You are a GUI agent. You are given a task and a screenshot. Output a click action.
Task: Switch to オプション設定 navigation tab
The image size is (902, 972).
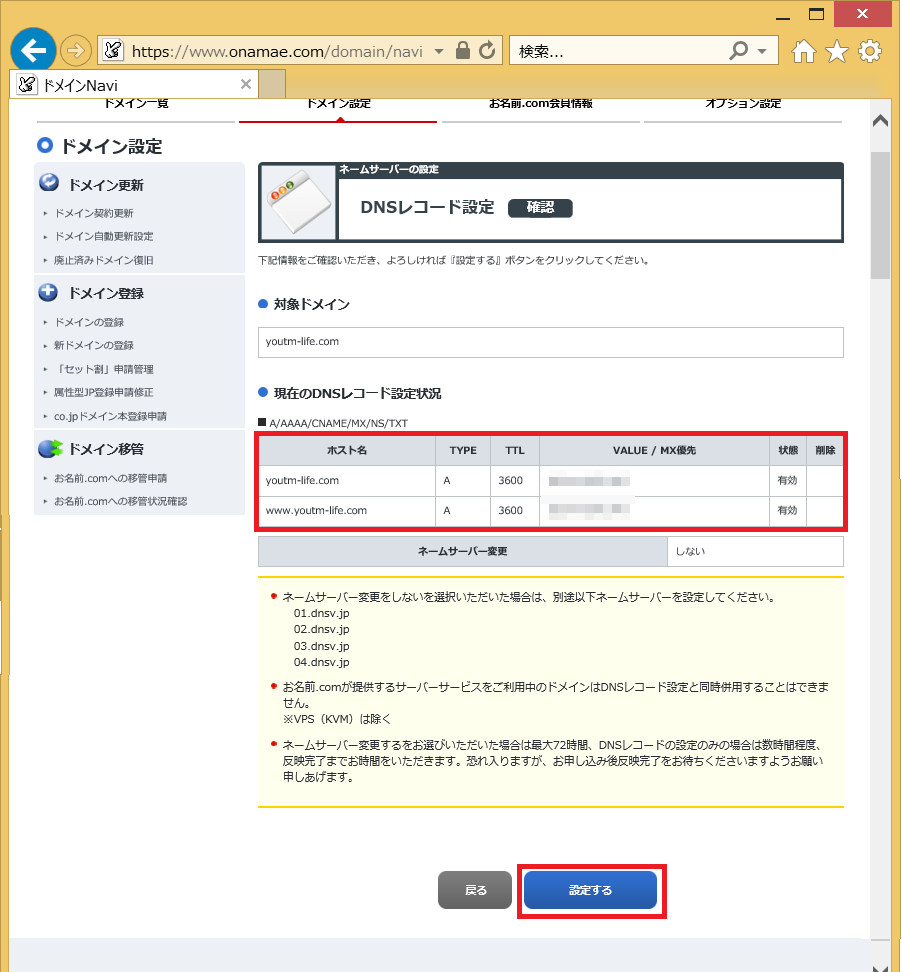click(x=743, y=106)
